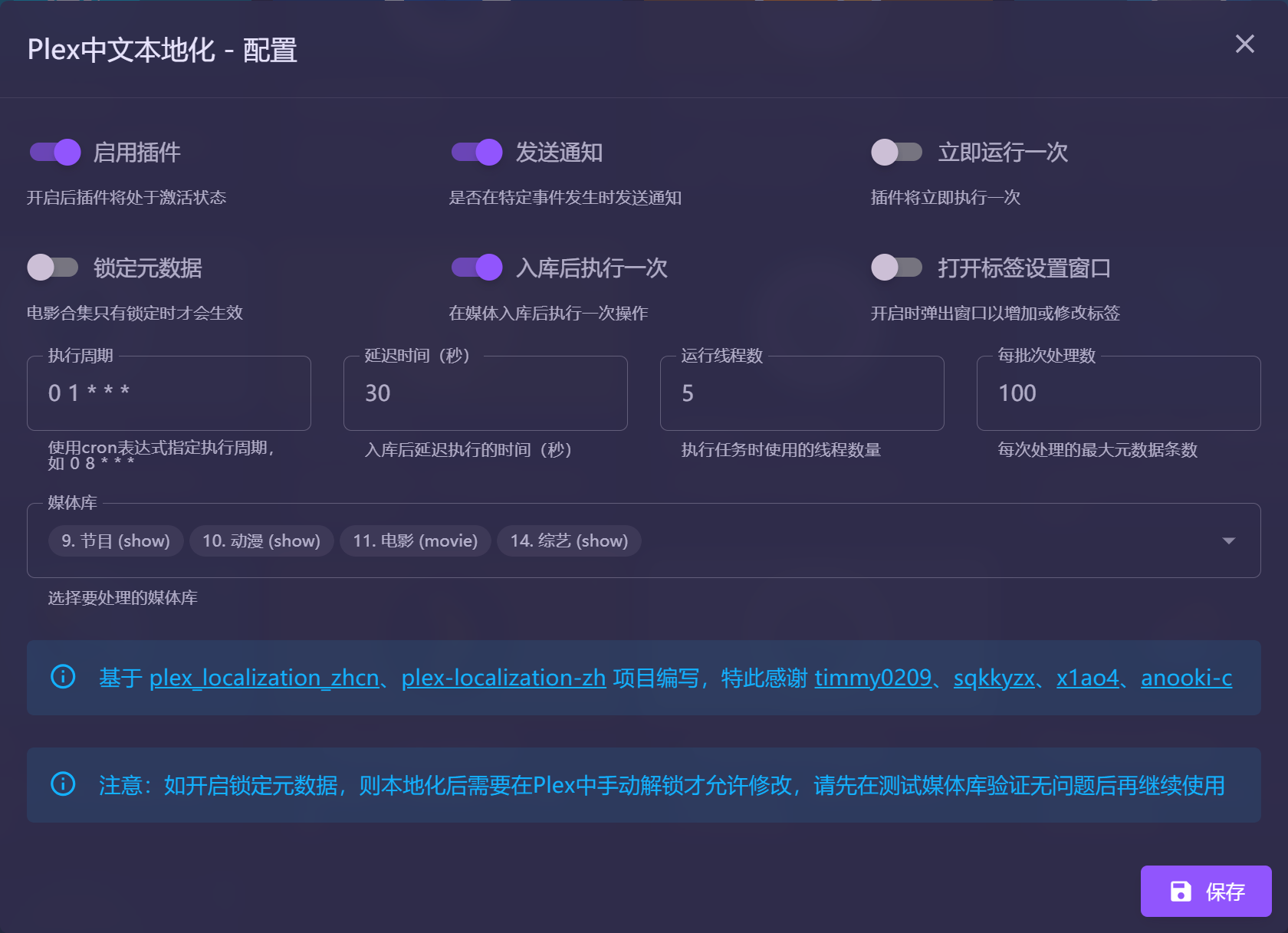This screenshot has height=933, width=1288.
Task: Toggle the 入库后执行一次 switch
Action: tap(477, 268)
